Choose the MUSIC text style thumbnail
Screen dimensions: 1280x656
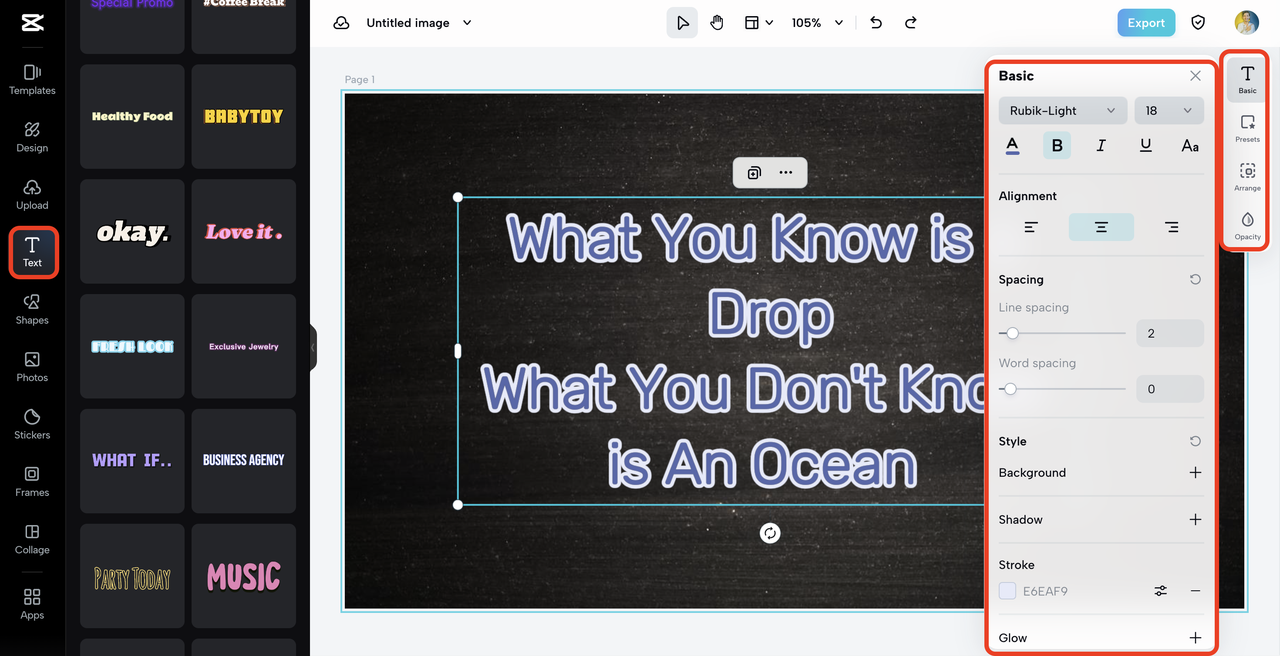click(244, 576)
